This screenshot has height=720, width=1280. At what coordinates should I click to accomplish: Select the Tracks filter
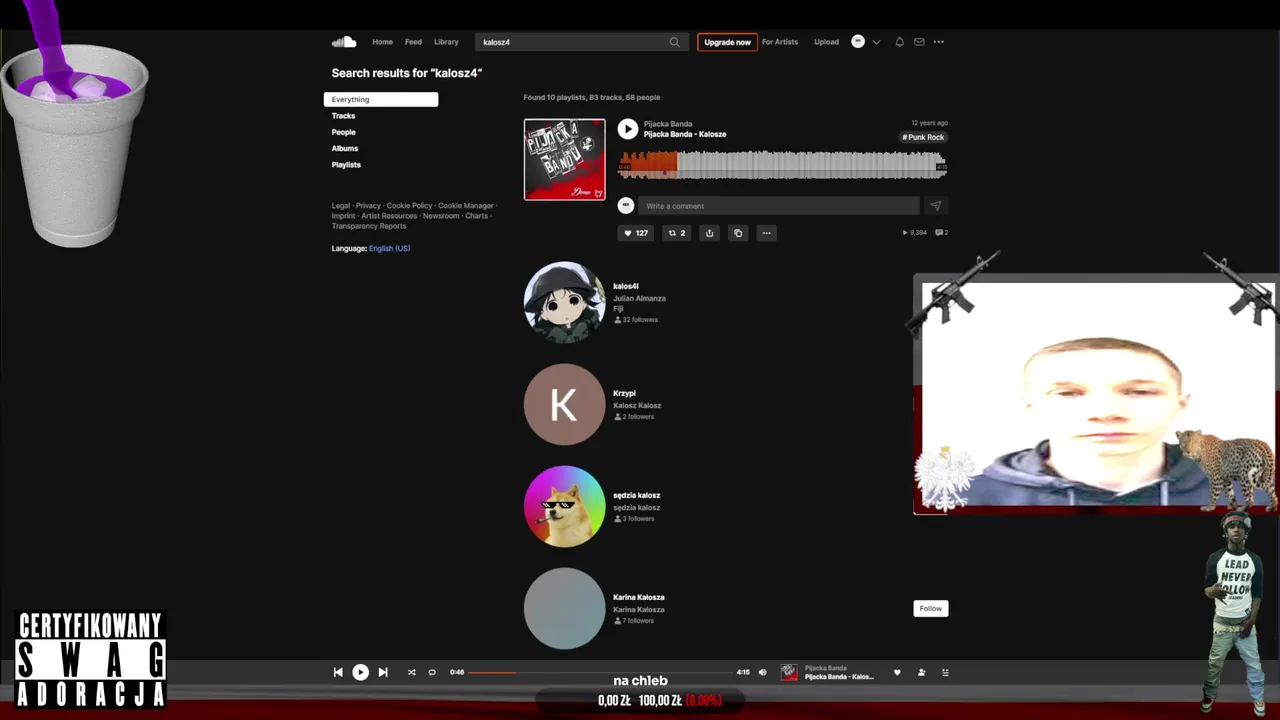(x=344, y=116)
